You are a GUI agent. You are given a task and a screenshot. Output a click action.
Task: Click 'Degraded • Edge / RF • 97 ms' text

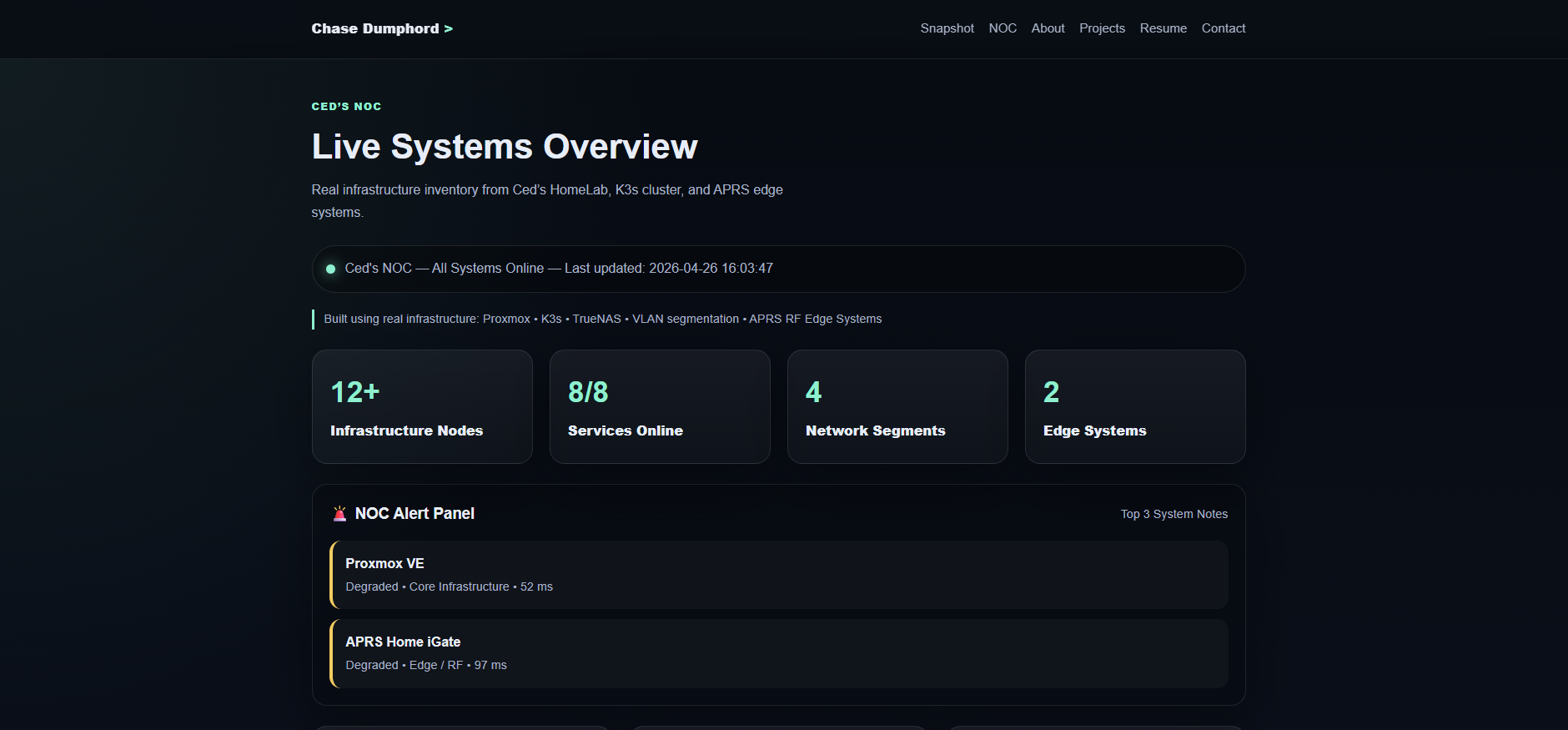pos(426,665)
